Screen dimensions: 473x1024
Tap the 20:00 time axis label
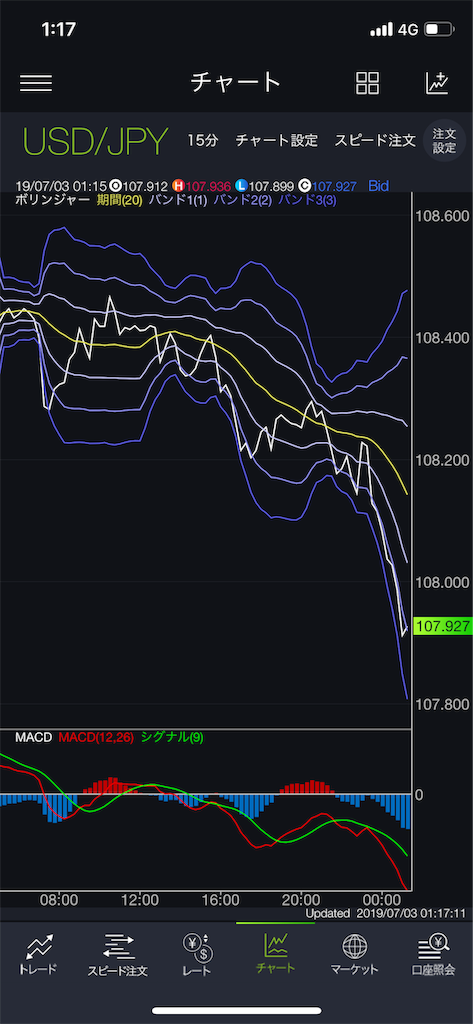click(302, 899)
